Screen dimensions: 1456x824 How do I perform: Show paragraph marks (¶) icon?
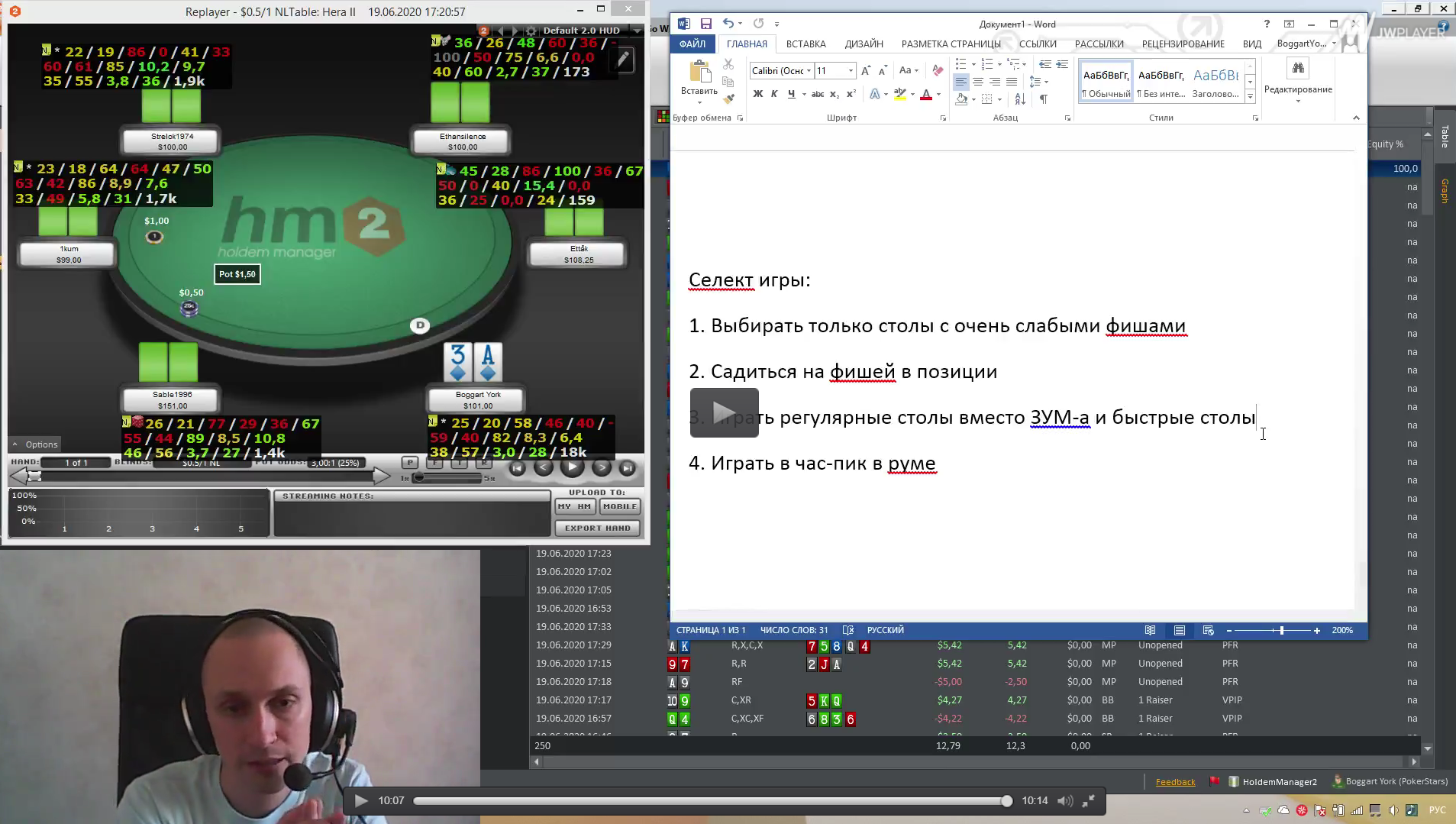tap(1043, 99)
